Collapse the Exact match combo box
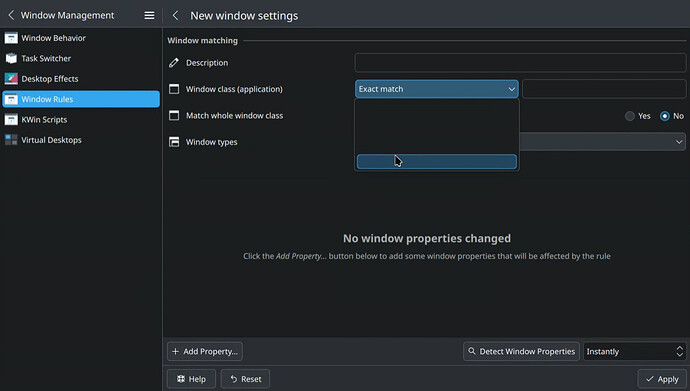690x391 pixels. tap(437, 89)
